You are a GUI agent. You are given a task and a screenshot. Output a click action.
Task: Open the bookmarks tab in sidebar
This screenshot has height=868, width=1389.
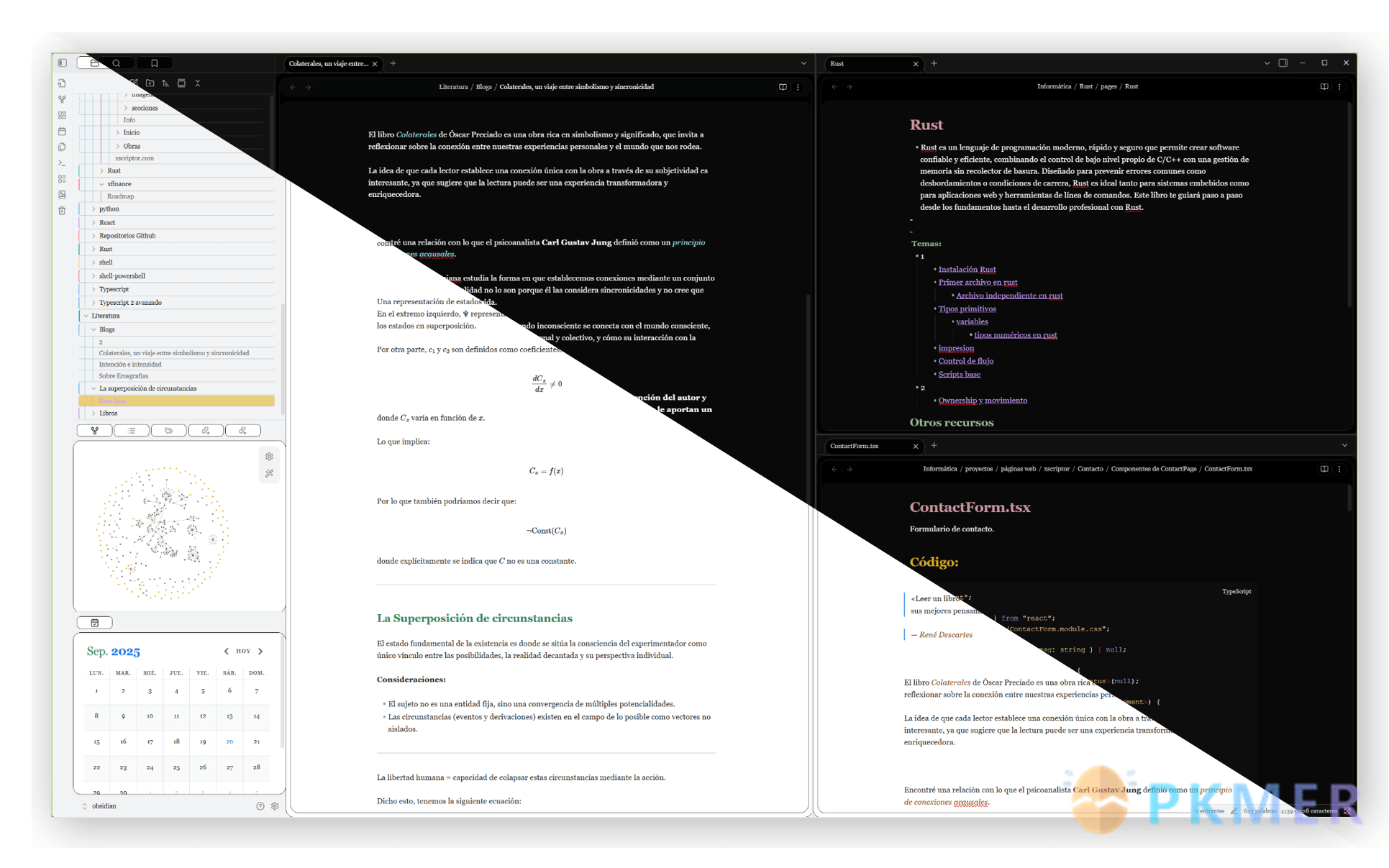(x=154, y=63)
